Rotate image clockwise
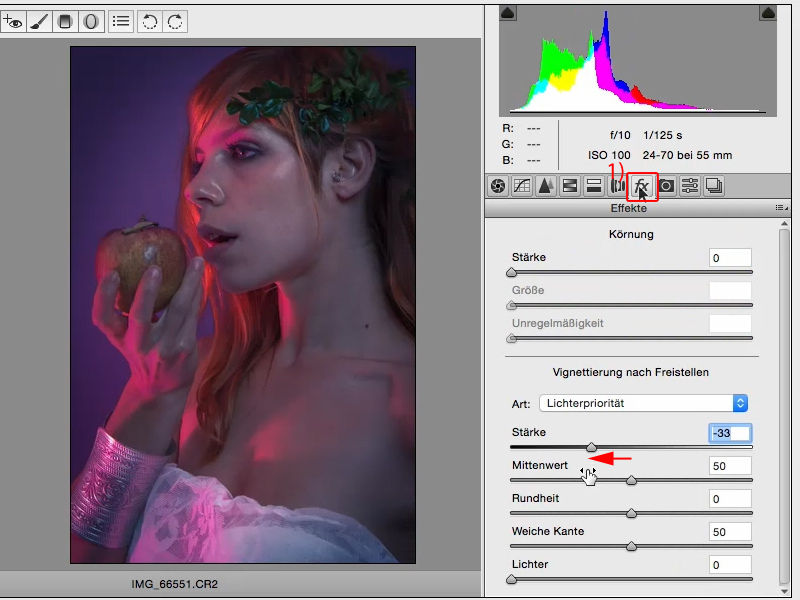The image size is (800, 600). [x=174, y=21]
